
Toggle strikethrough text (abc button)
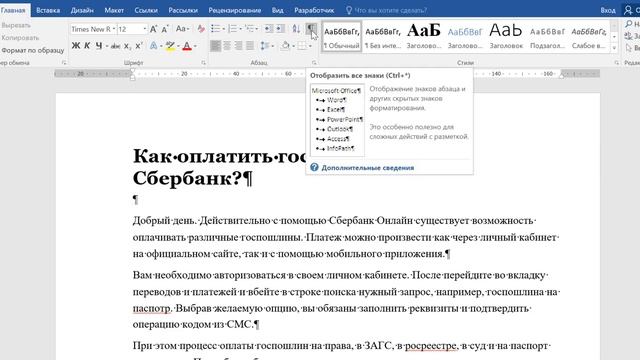(x=116, y=46)
